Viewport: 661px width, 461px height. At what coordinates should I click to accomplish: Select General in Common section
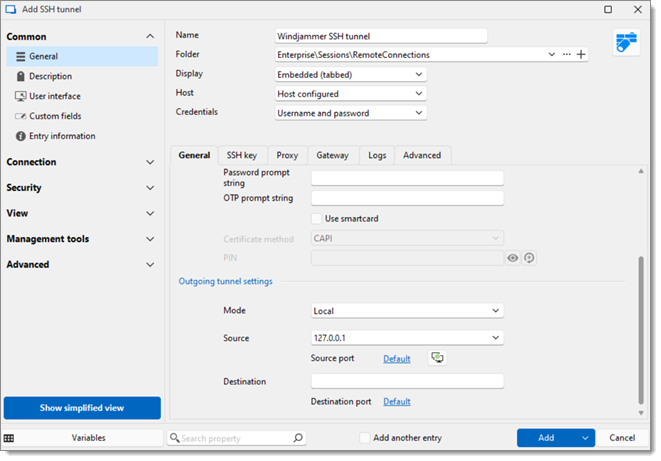point(82,56)
